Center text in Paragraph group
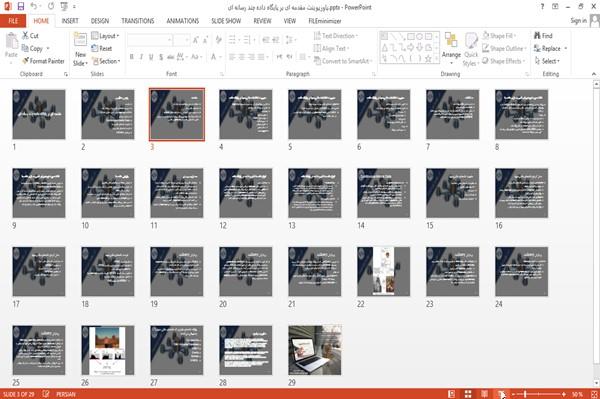The height and width of the screenshot is (399, 600). [x=242, y=57]
